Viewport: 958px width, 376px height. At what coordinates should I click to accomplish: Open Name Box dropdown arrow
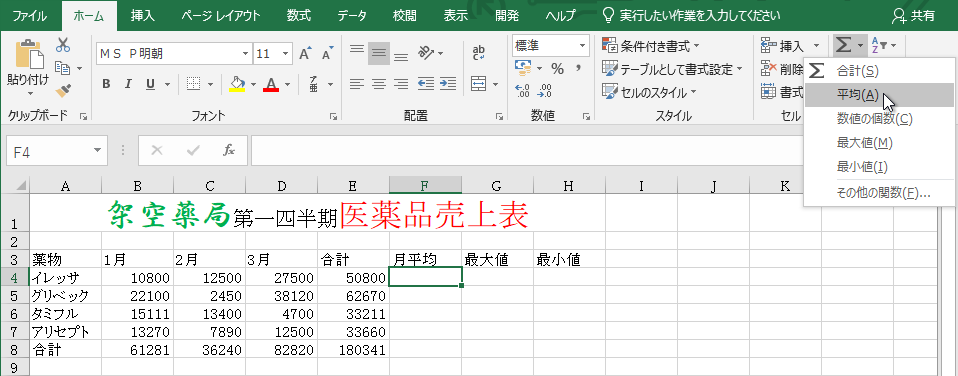(x=97, y=151)
